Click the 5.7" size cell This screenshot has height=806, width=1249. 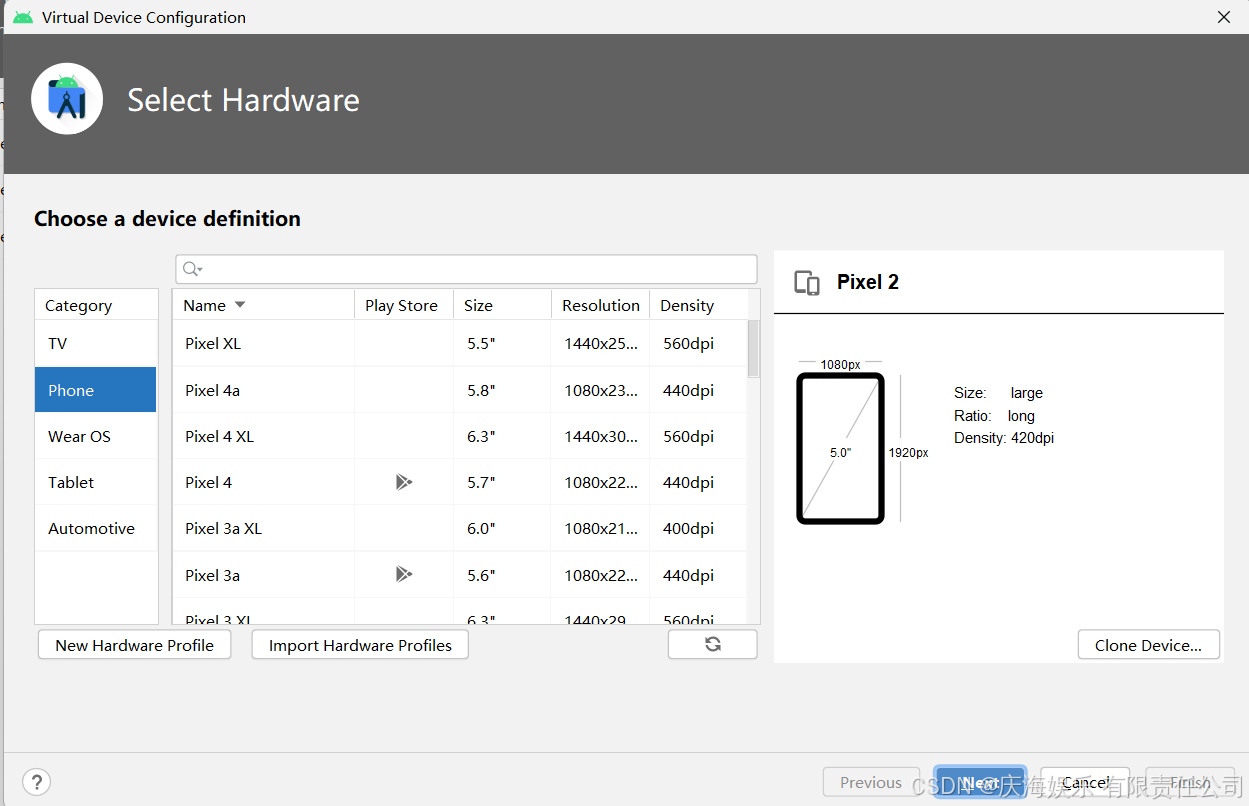(x=481, y=482)
